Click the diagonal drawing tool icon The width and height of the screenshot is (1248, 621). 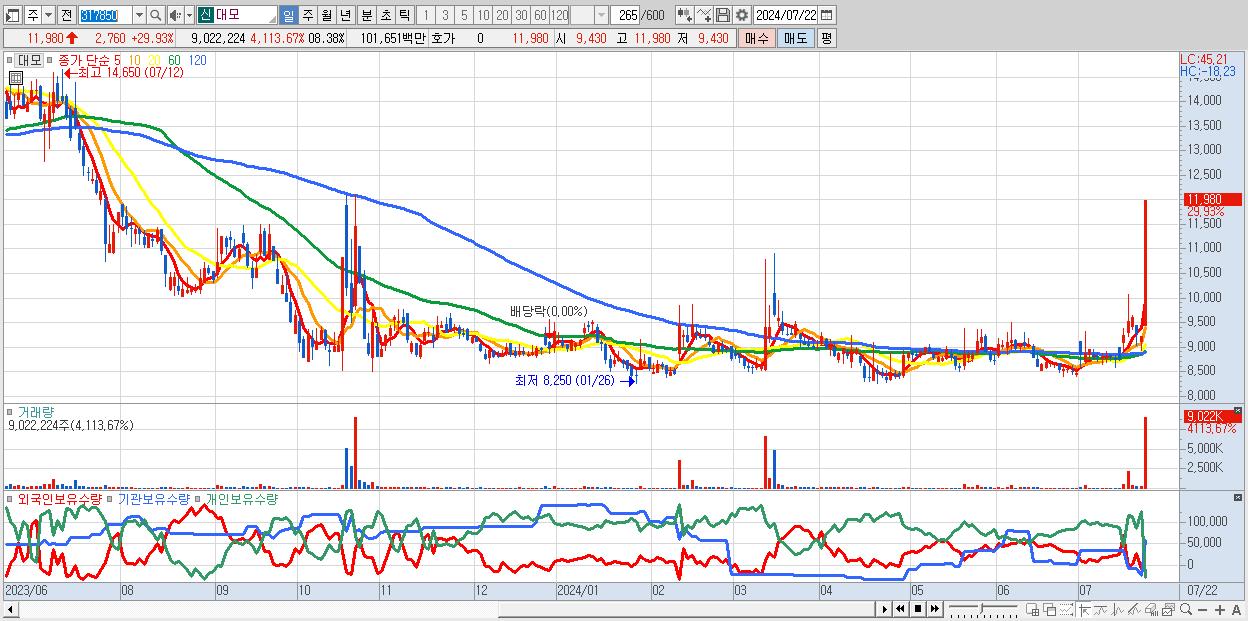click(1134, 609)
